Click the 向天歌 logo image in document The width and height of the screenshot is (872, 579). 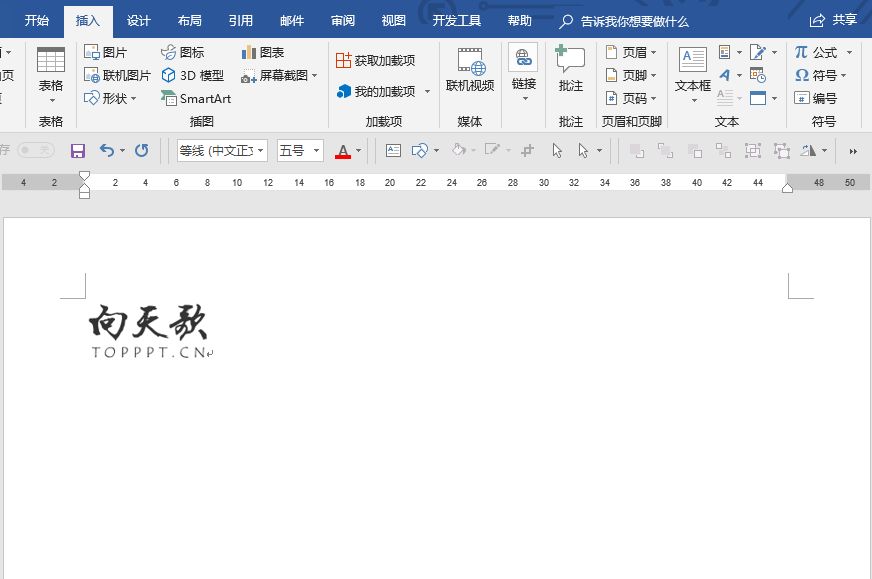tap(150, 330)
